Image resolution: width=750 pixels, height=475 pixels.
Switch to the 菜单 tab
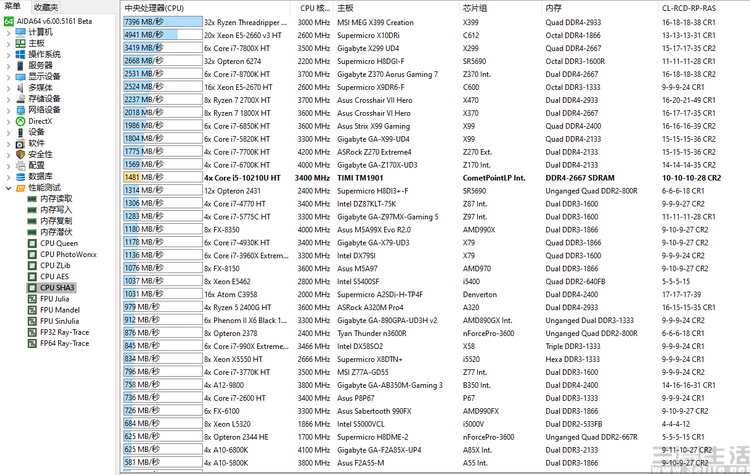[x=13, y=7]
